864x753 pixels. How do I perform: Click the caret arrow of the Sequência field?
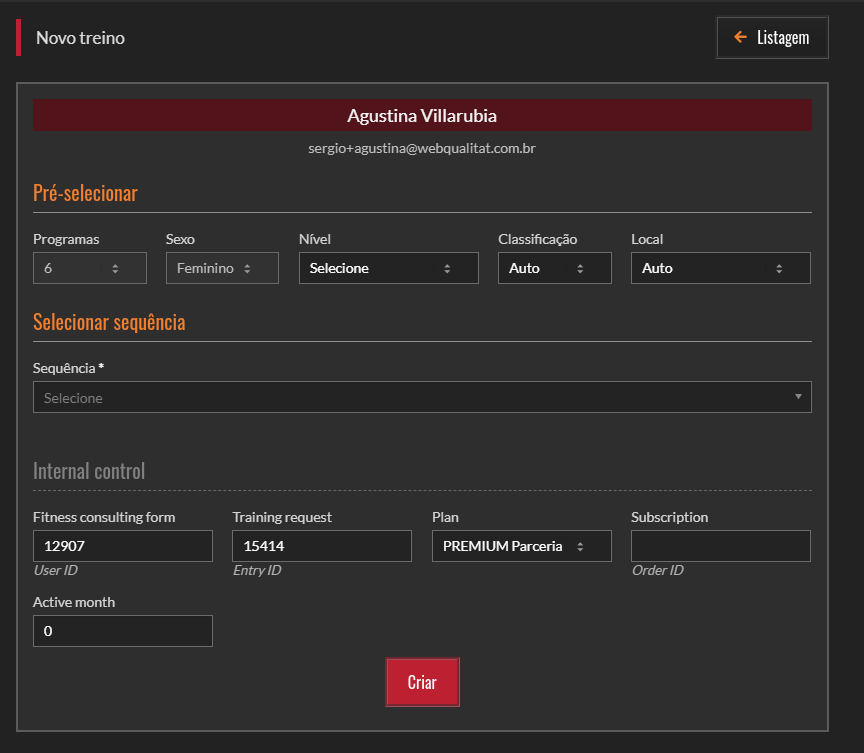[797, 397]
